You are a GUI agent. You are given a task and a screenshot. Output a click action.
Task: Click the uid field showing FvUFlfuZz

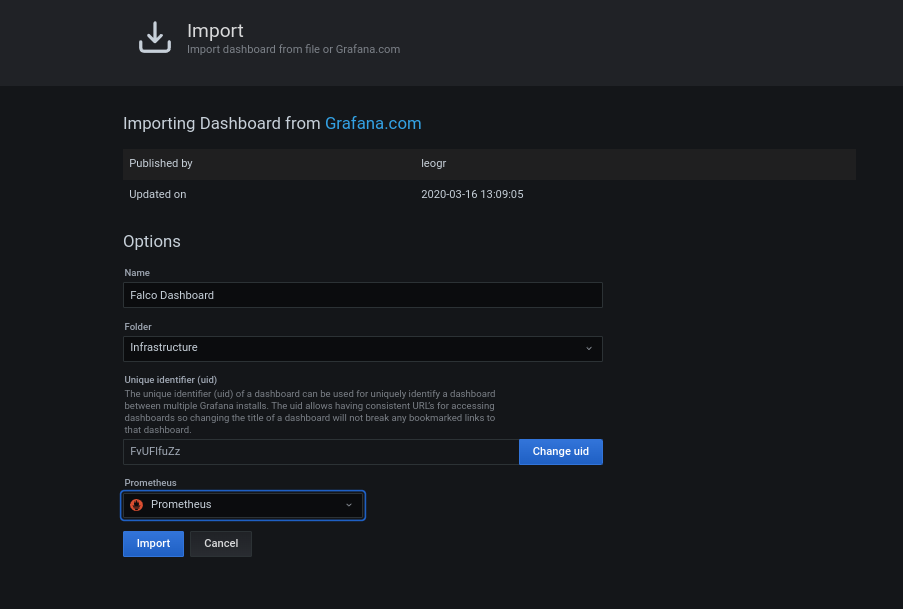(320, 452)
